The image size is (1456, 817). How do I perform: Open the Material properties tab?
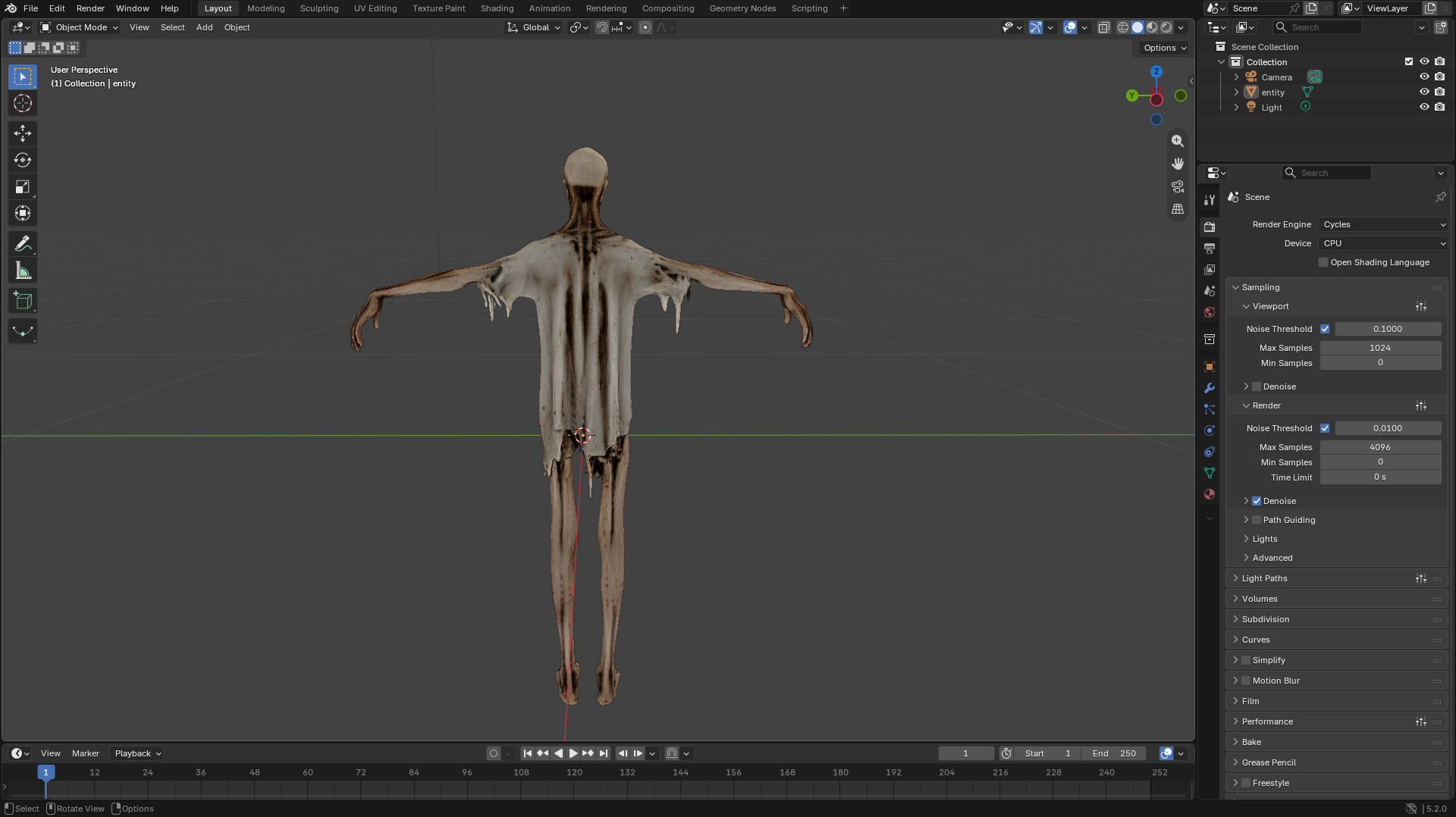click(x=1210, y=494)
